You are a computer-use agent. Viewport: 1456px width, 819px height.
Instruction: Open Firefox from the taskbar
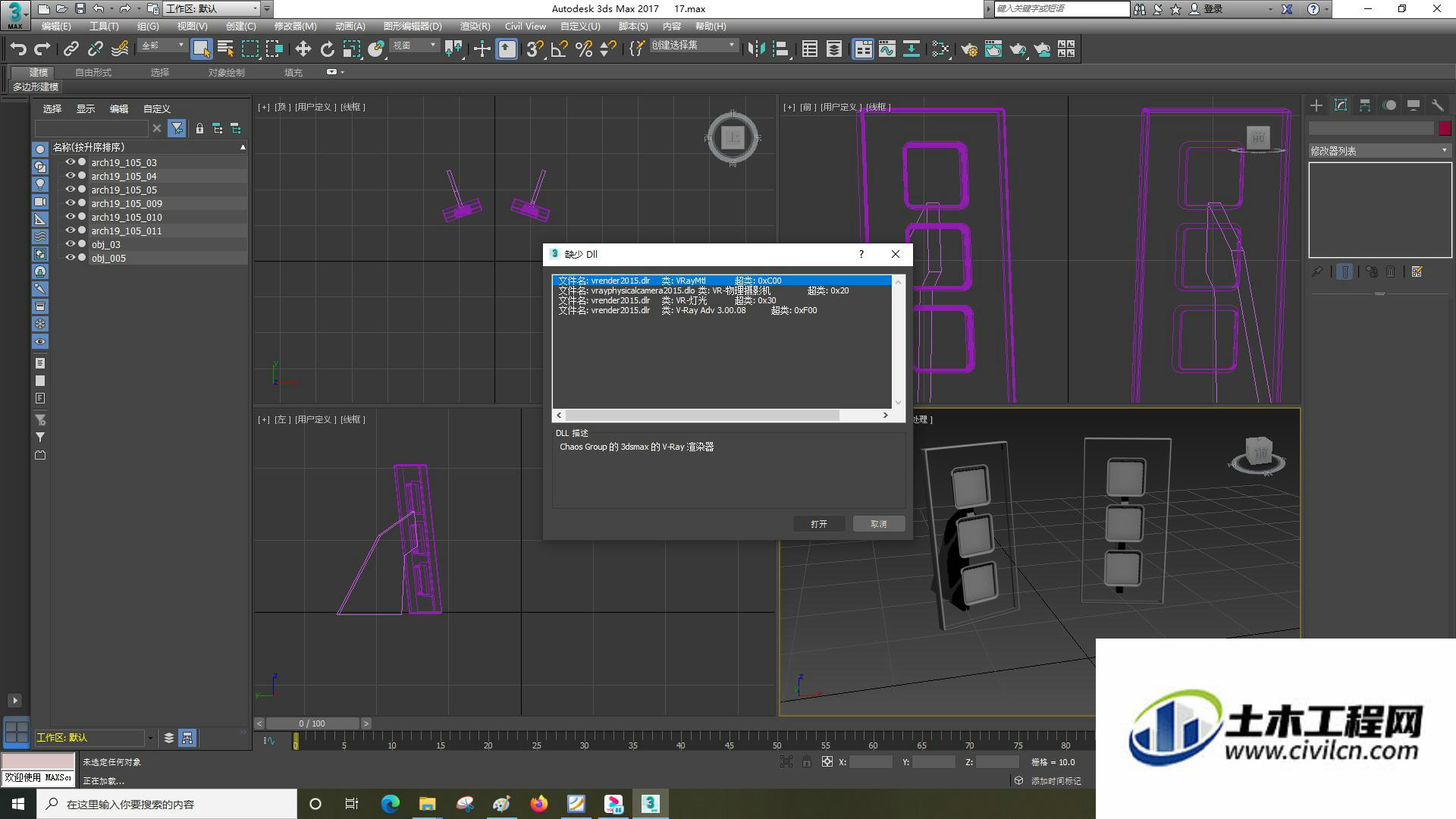(539, 804)
